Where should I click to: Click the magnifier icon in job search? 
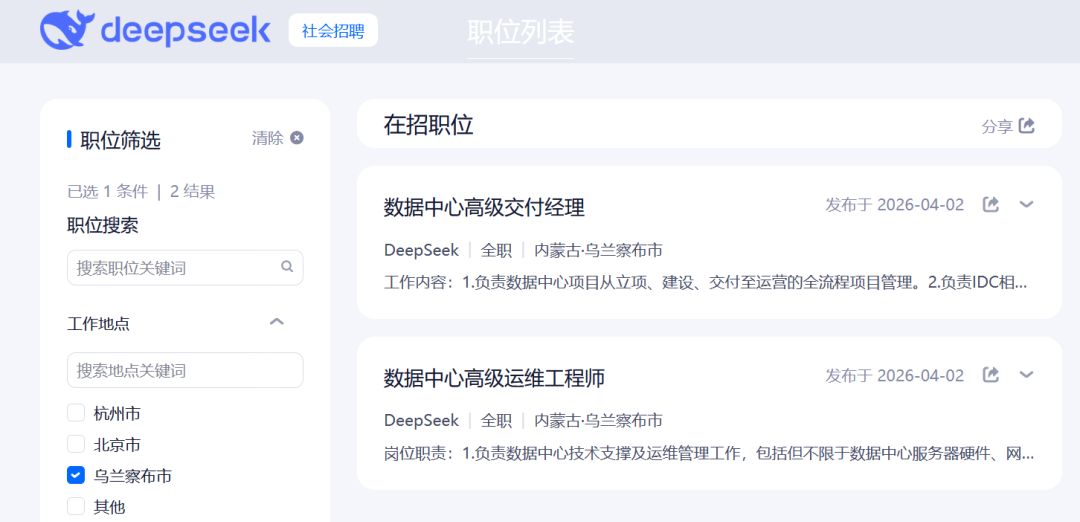click(x=287, y=267)
